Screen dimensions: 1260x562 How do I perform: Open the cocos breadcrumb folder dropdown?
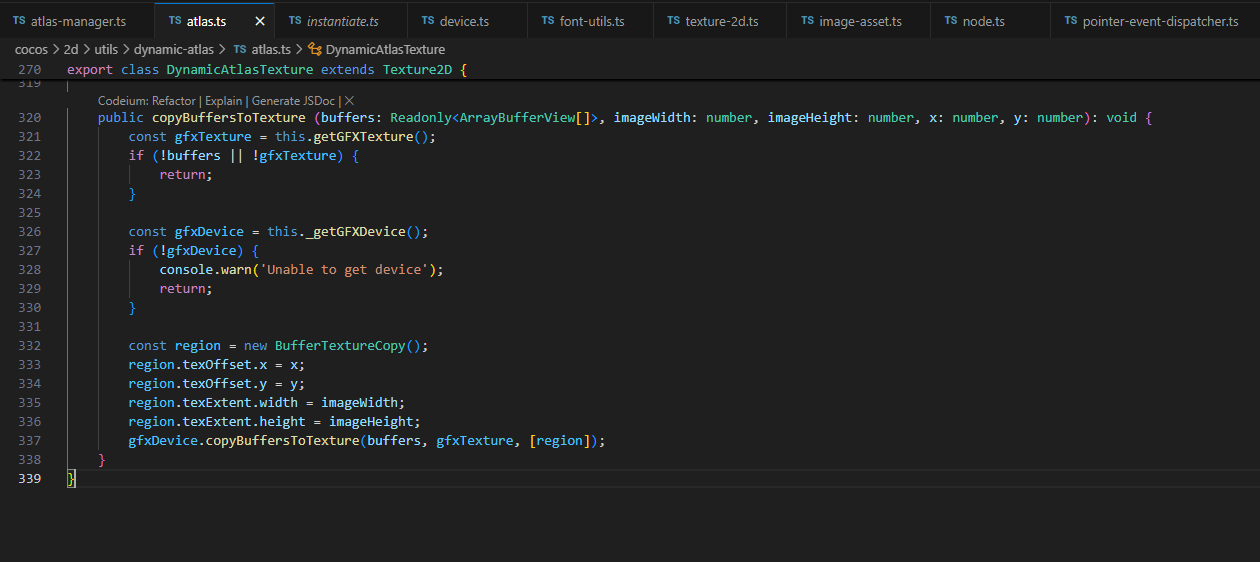click(31, 49)
